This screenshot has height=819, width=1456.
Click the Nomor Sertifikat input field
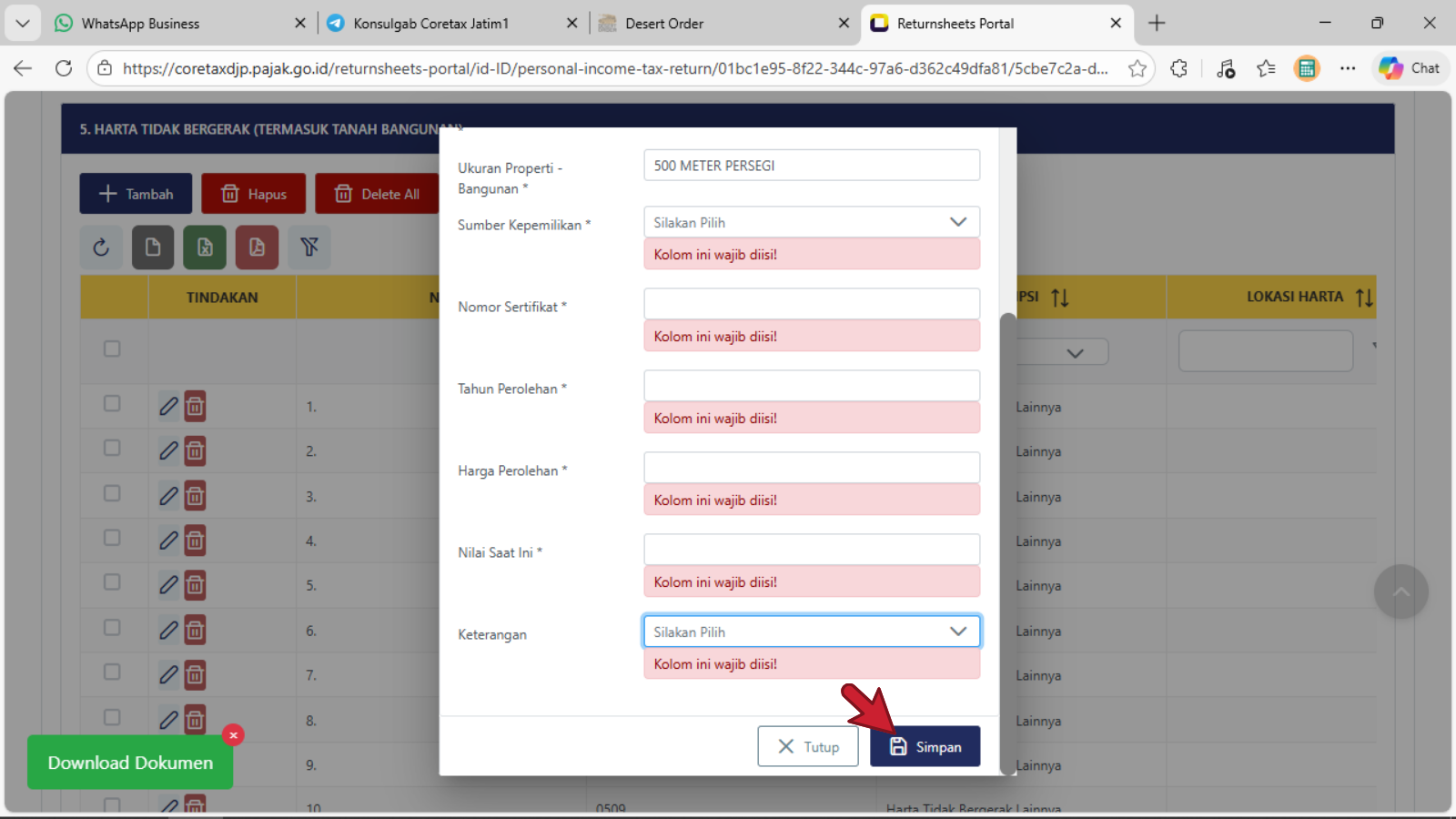click(811, 304)
